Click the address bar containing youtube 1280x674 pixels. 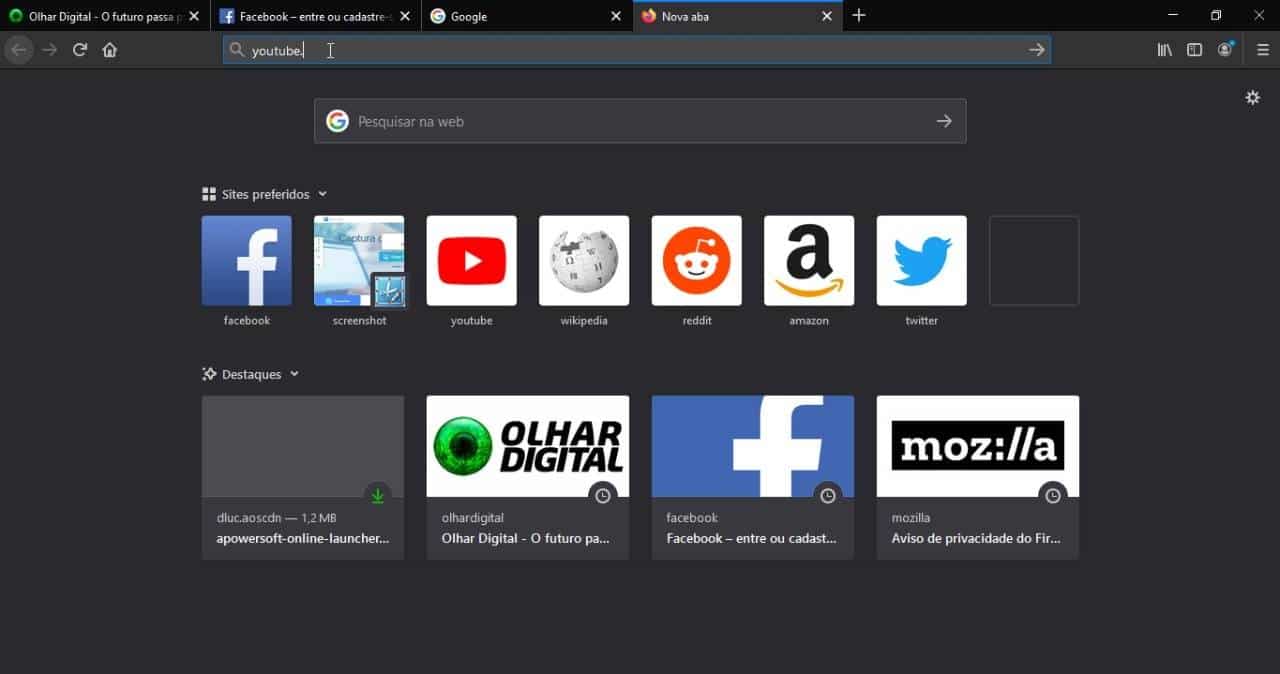coord(637,50)
